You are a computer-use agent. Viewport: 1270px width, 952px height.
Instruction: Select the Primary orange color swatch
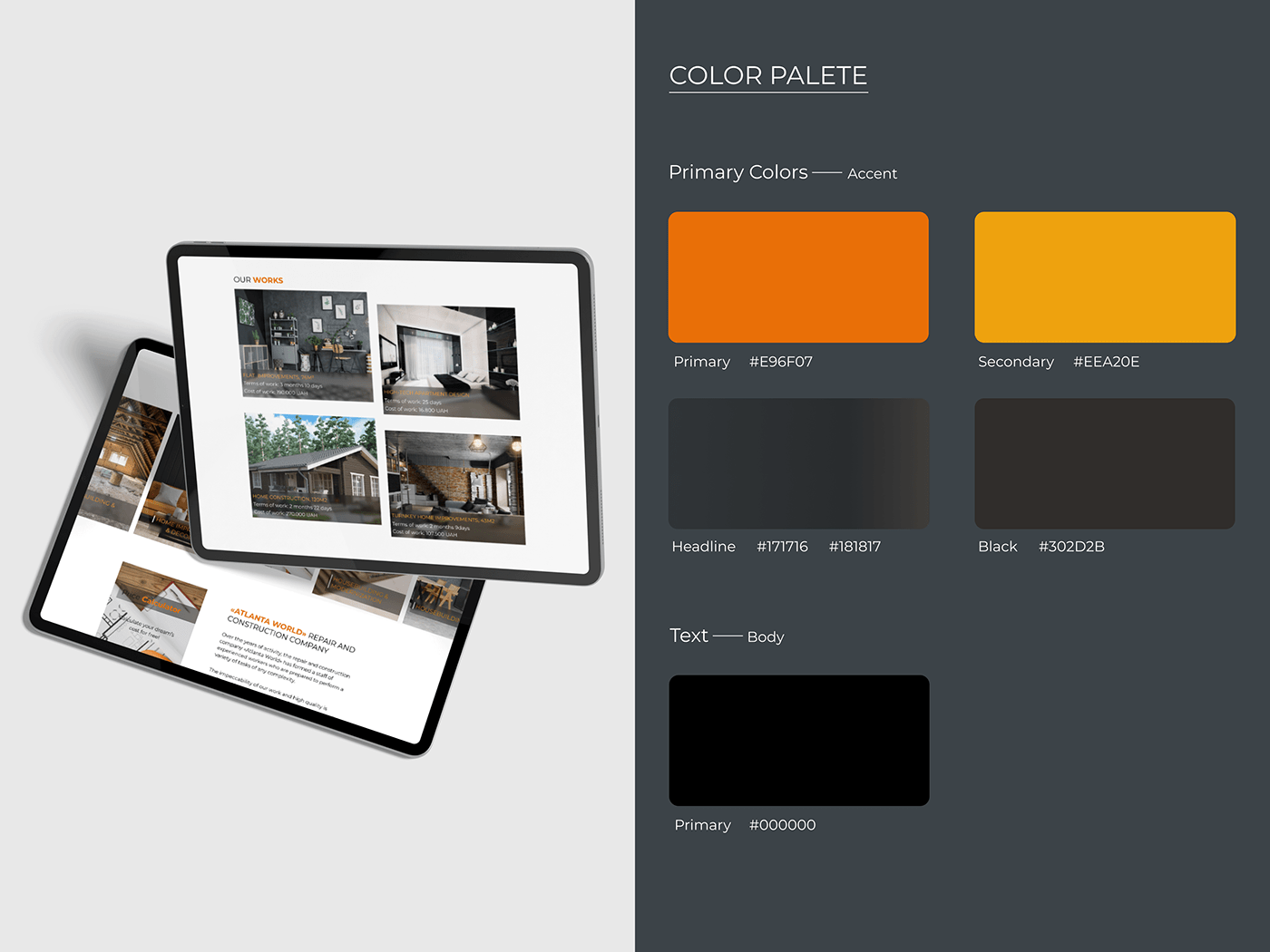coord(798,277)
